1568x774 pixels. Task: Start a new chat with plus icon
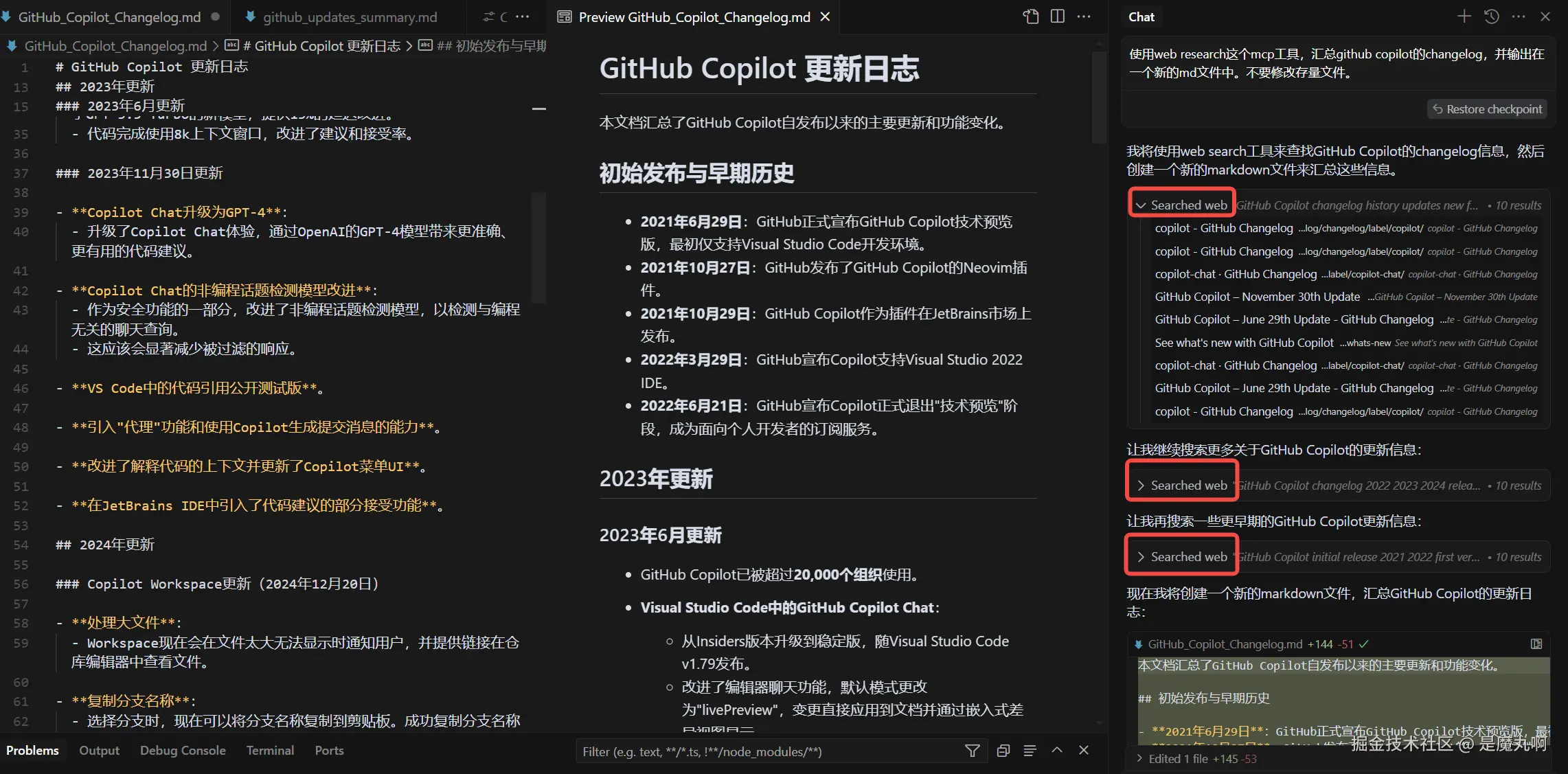1464,16
